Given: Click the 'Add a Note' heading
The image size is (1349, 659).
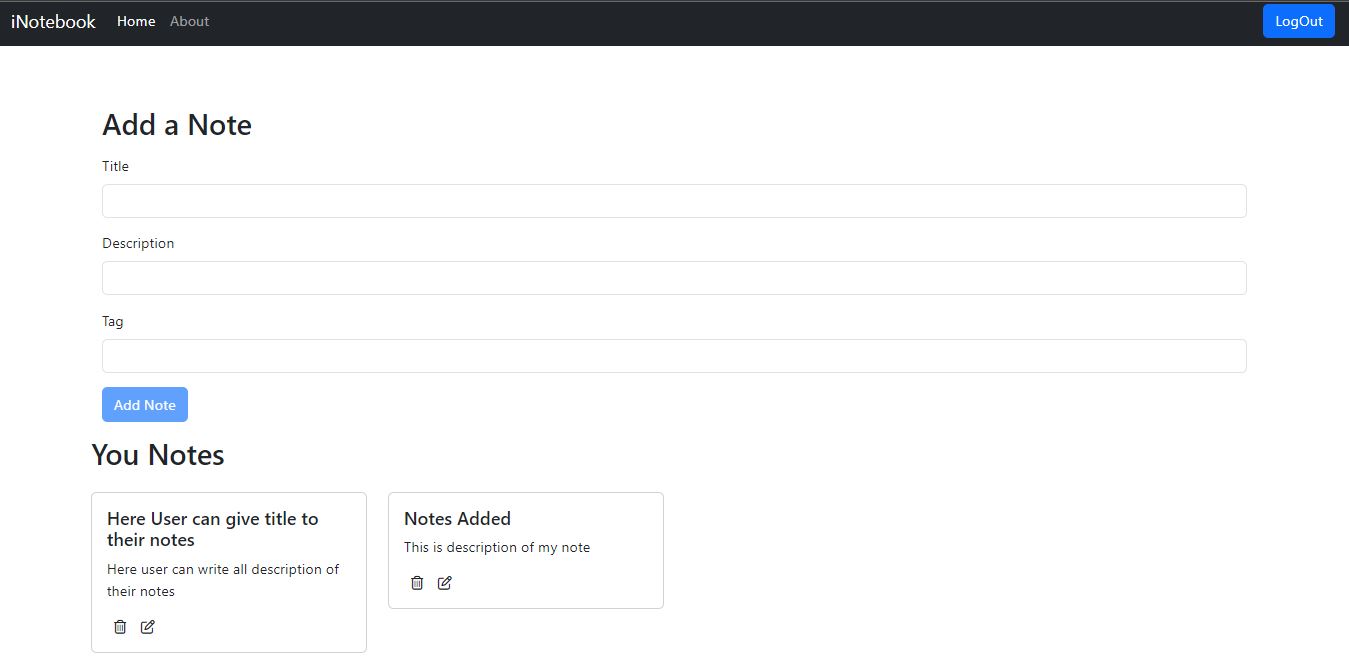Looking at the screenshot, I should pyautogui.click(x=177, y=125).
